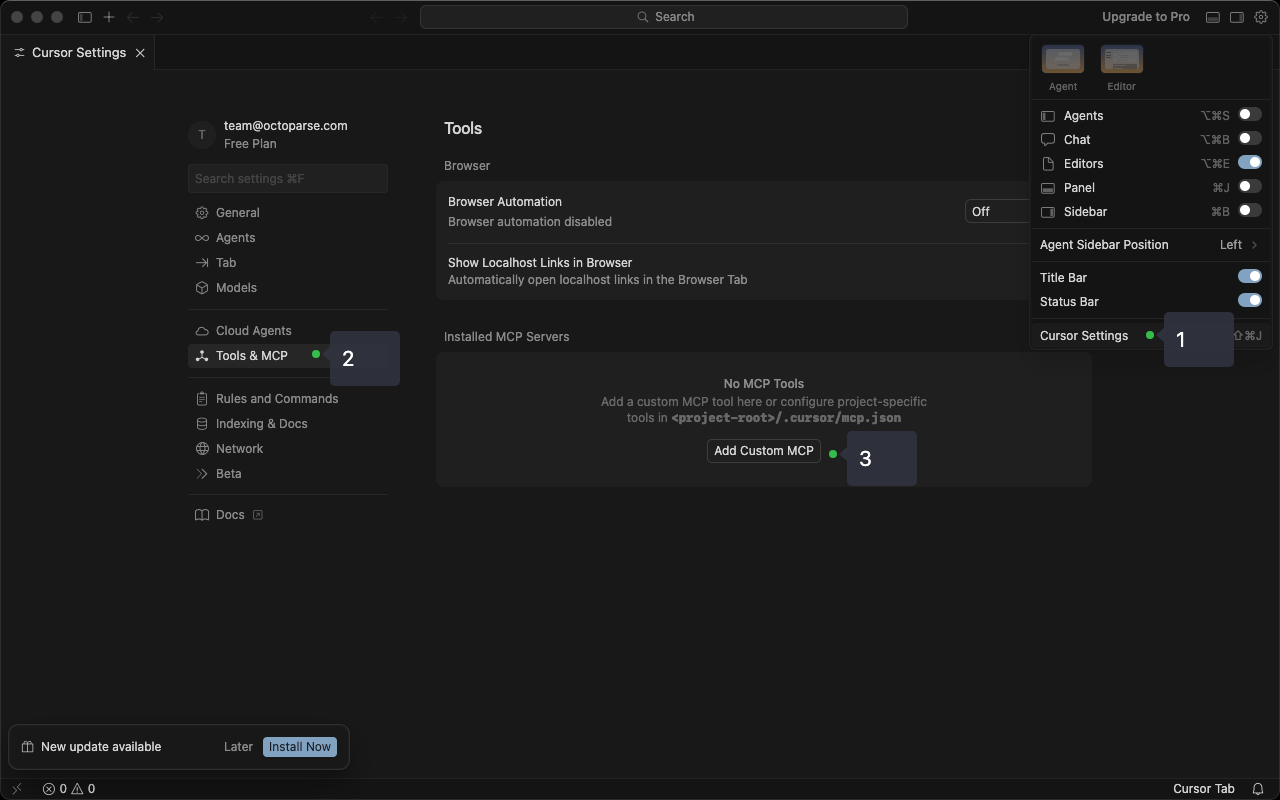This screenshot has height=800, width=1280.
Task: Open the Beta settings section
Action: (288, 474)
